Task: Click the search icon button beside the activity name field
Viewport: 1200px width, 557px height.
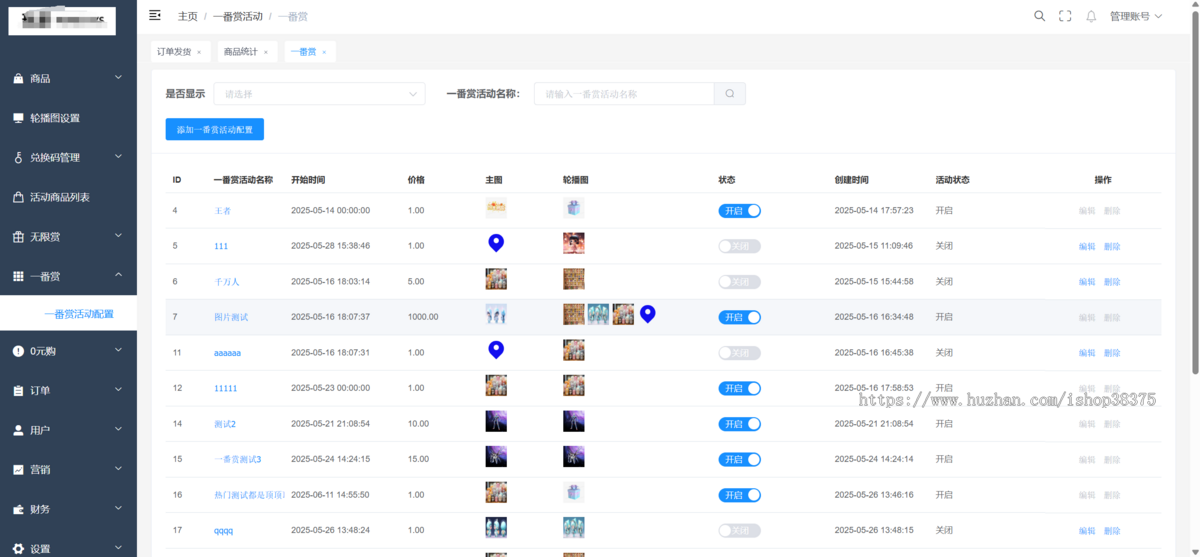Action: click(730, 94)
